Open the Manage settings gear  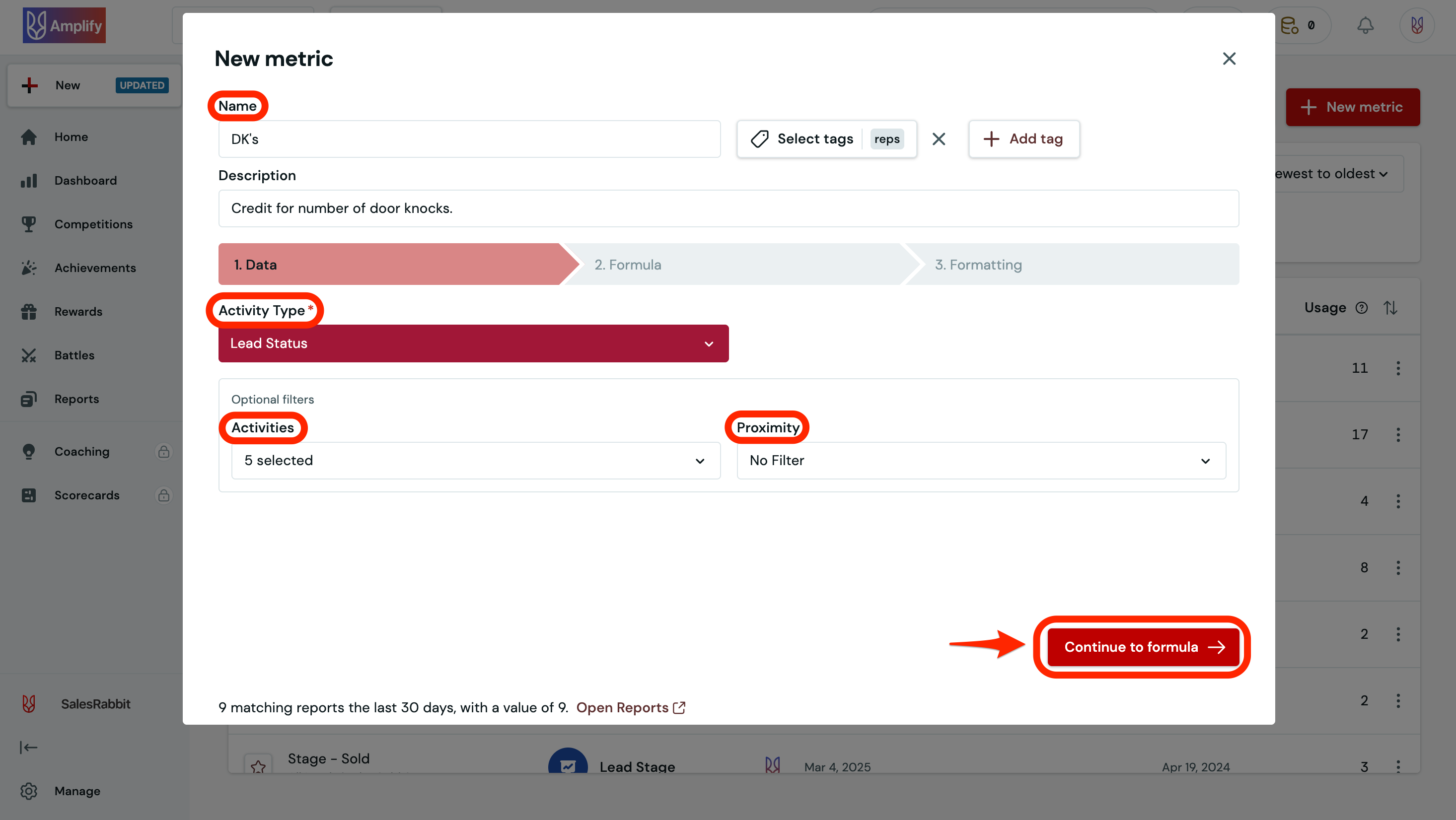pyautogui.click(x=29, y=791)
